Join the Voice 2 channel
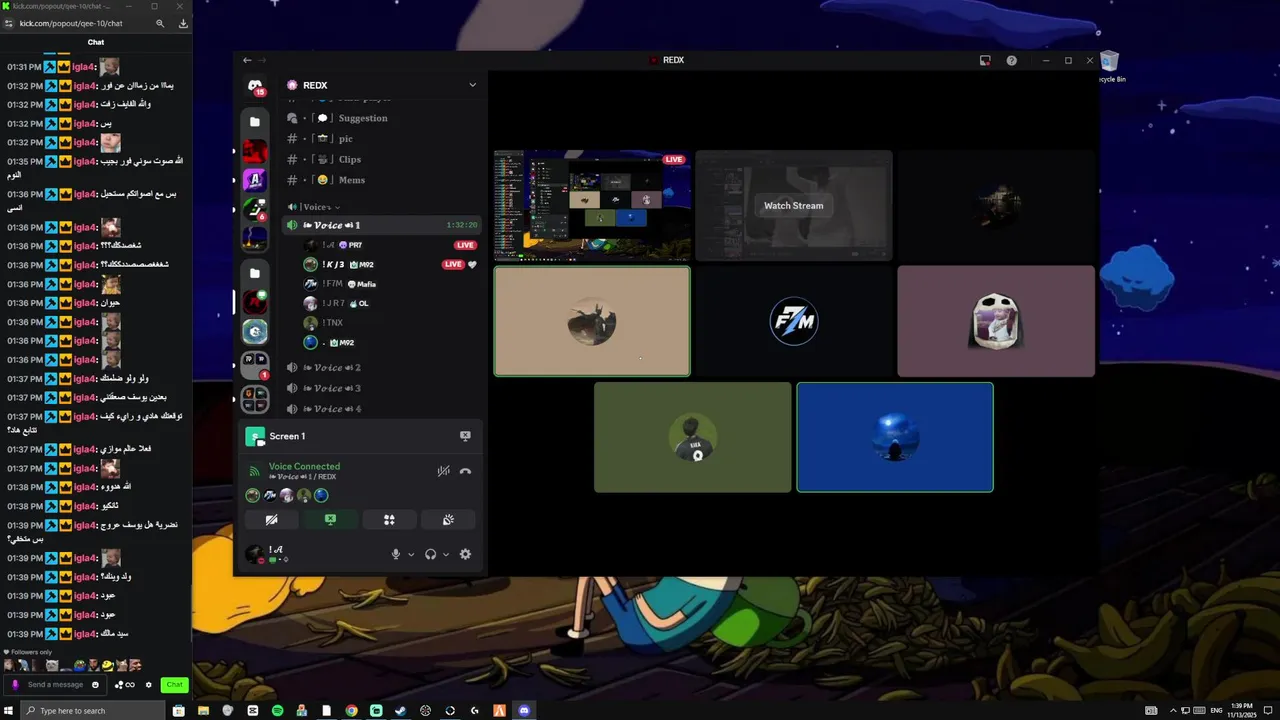The width and height of the screenshot is (1280, 720). [381, 367]
